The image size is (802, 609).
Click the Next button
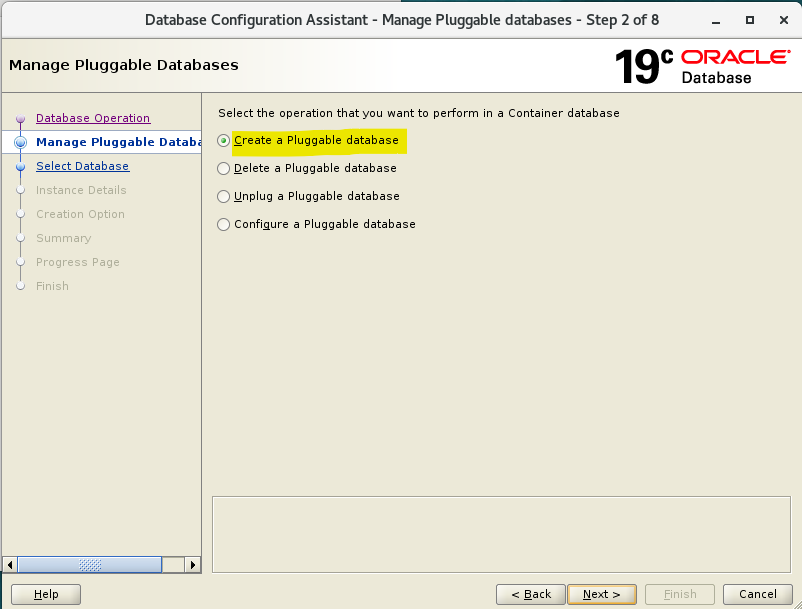(x=602, y=594)
